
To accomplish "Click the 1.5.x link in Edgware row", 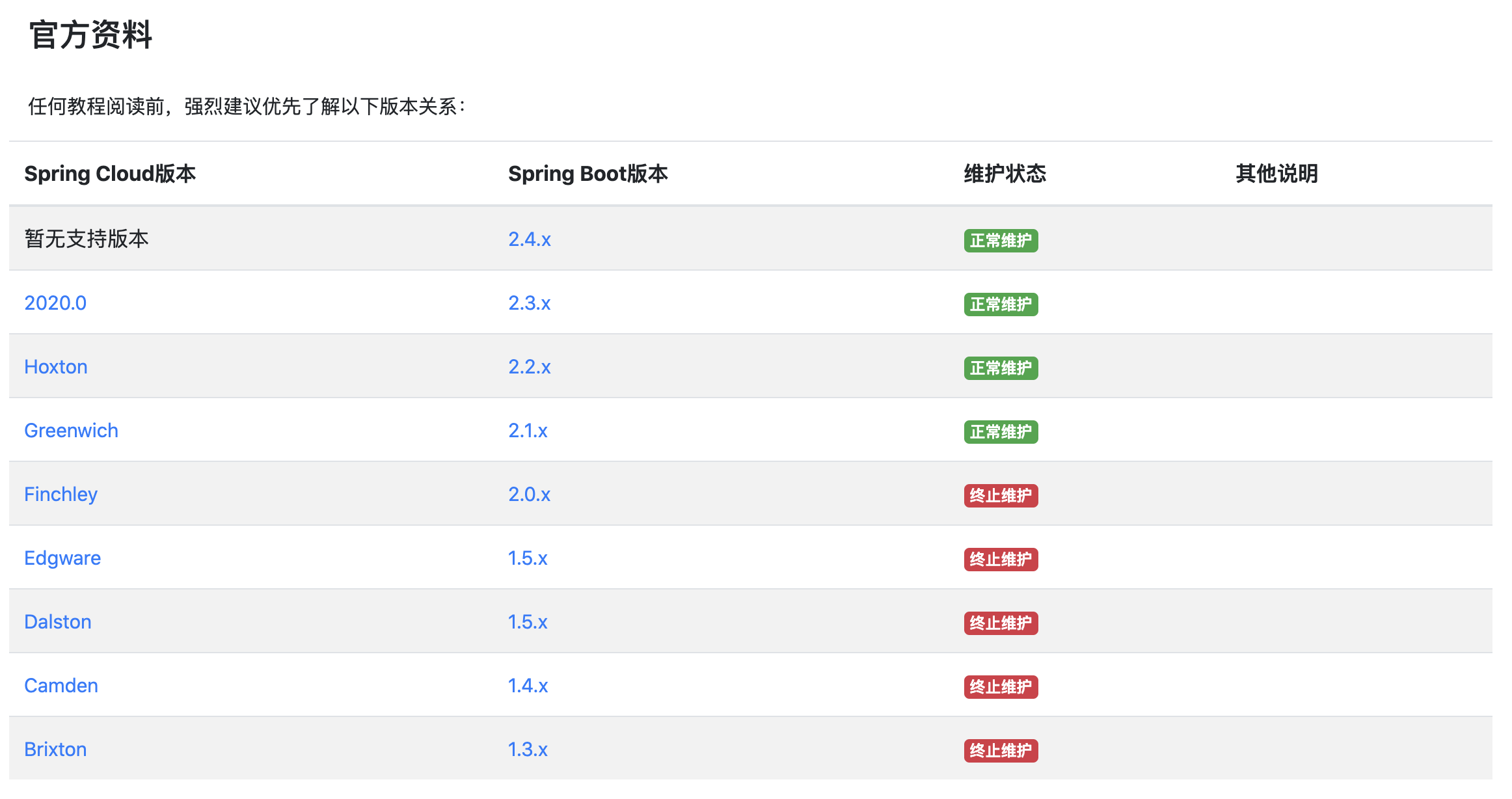I will point(528,558).
